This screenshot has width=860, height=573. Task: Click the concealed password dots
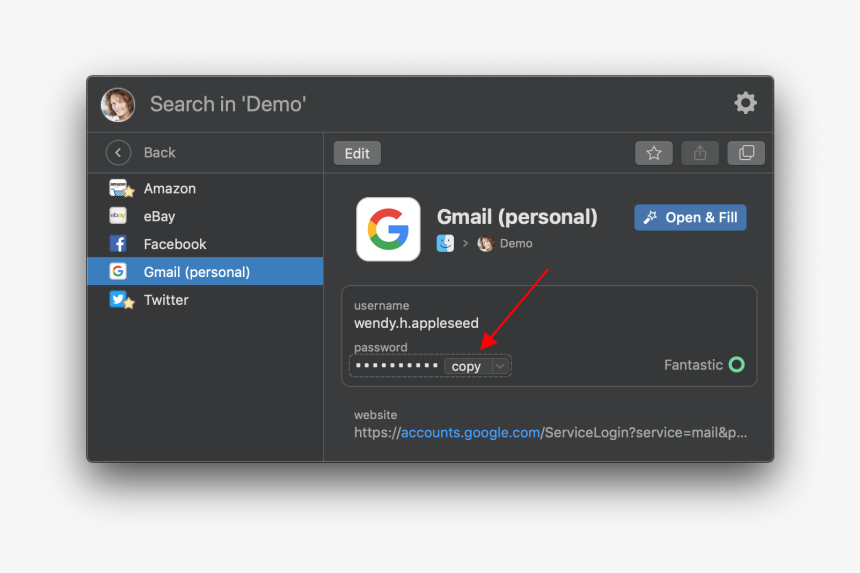click(x=396, y=365)
